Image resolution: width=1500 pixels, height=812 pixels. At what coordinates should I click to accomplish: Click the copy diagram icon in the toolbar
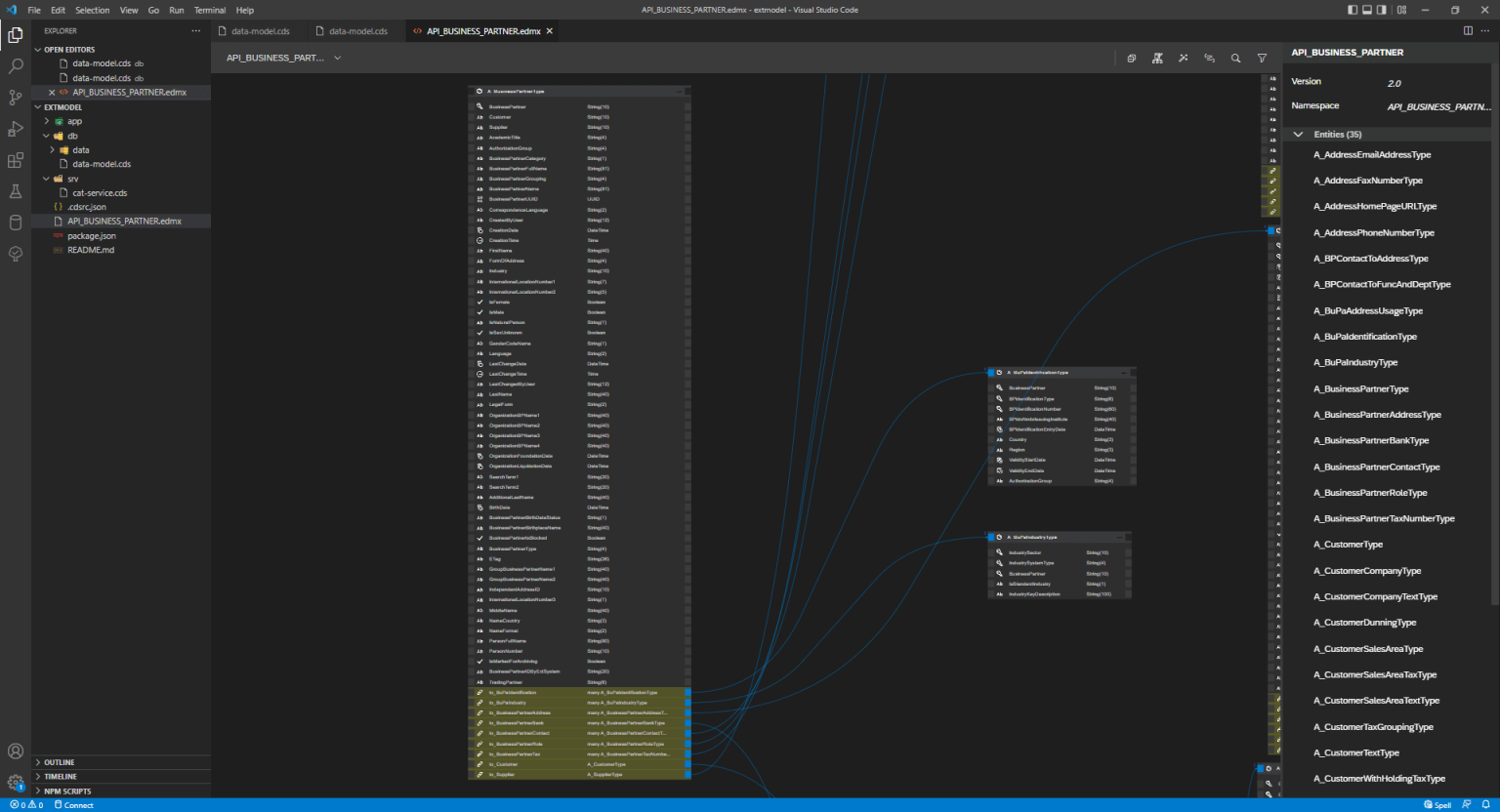1131,58
